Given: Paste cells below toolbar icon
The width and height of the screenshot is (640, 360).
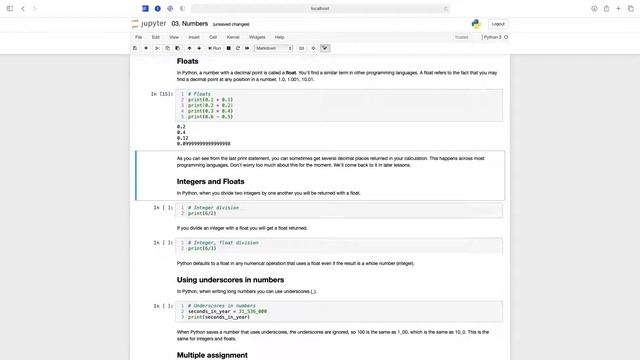Looking at the screenshot, I should coord(178,48).
